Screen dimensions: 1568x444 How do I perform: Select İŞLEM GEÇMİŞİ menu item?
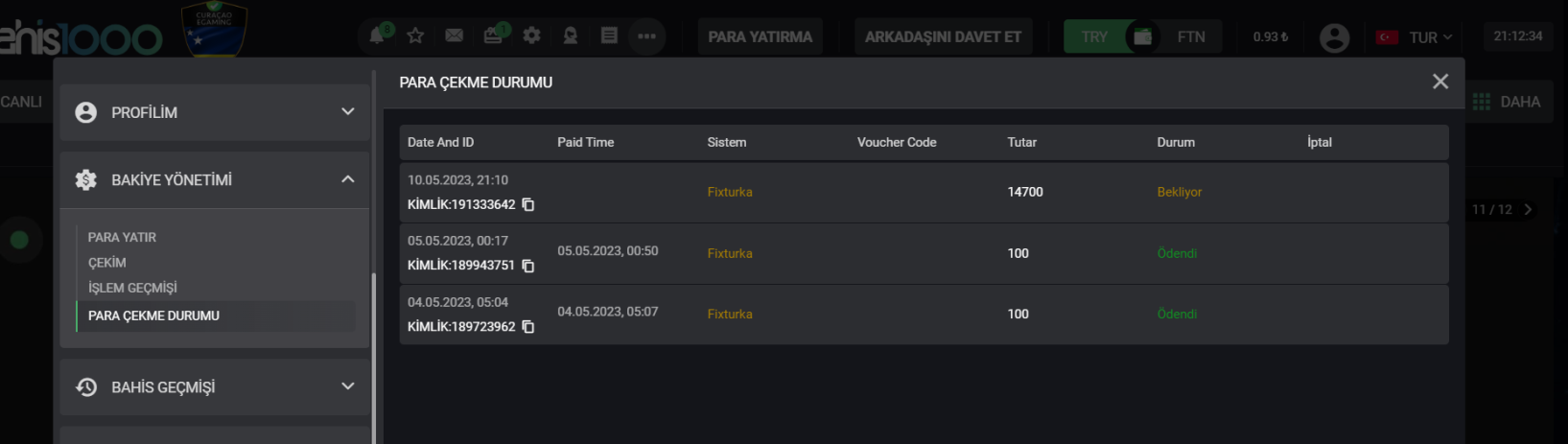coord(132,288)
